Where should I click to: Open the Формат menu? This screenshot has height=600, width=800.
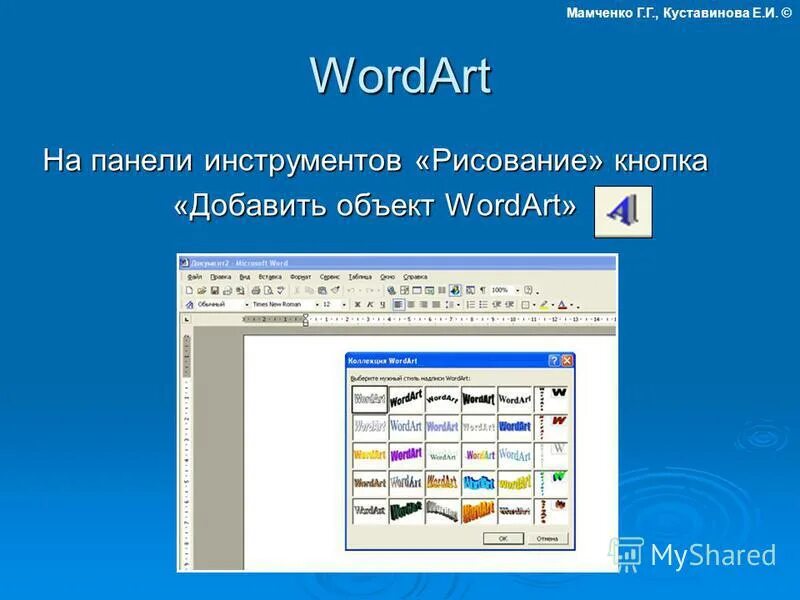301,277
